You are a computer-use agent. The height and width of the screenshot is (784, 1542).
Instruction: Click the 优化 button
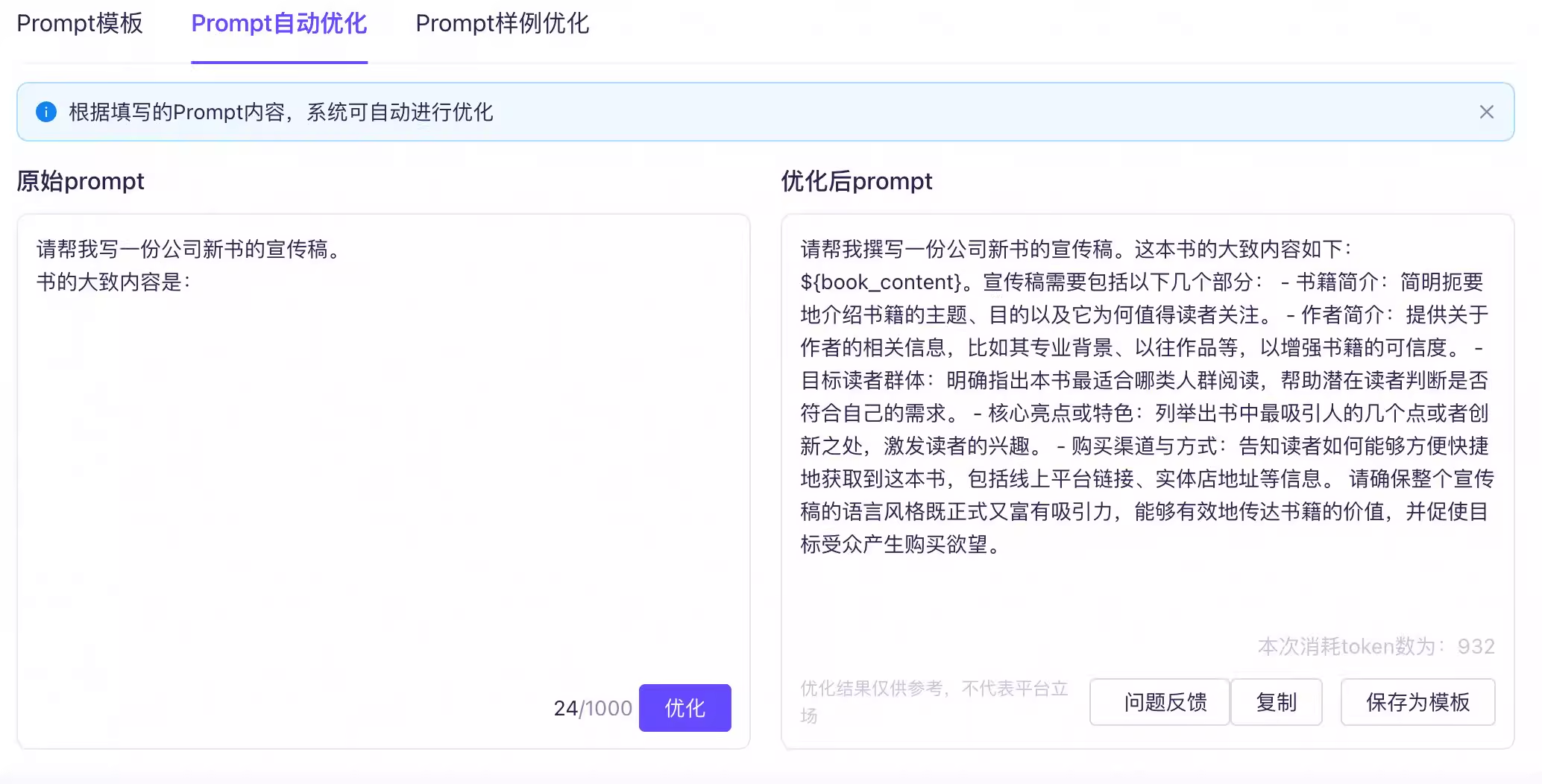(x=685, y=707)
